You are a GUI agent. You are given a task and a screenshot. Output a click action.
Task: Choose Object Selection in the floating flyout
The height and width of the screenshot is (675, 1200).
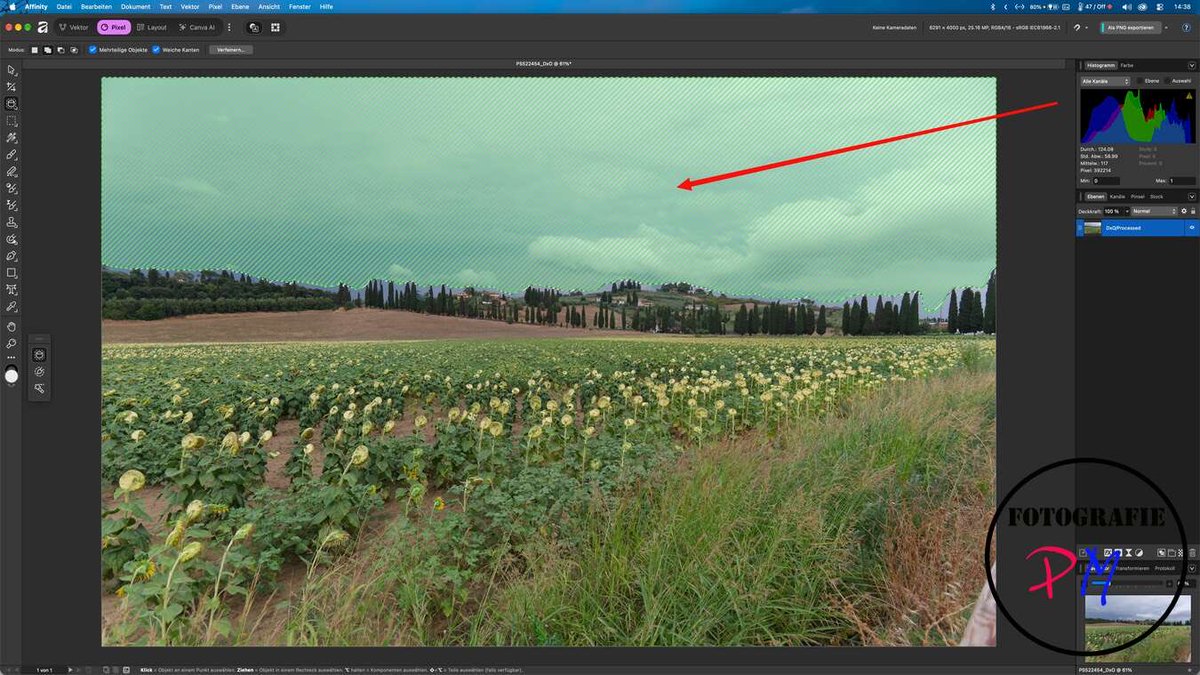[x=39, y=354]
